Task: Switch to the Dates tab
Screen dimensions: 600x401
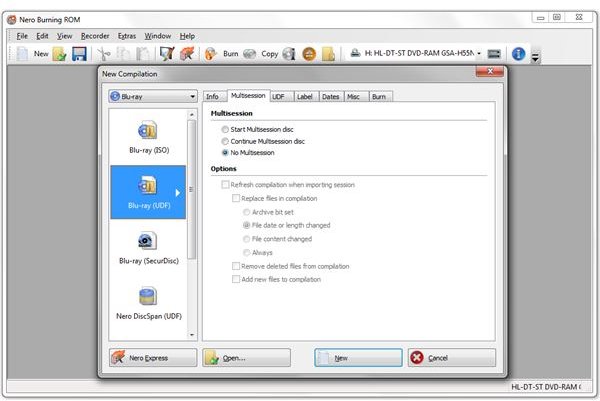Action: click(x=331, y=96)
